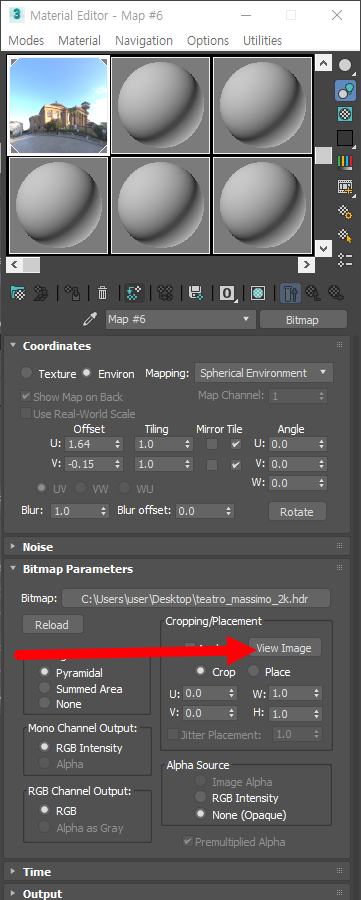This screenshot has height=900, width=361.
Task: Click the Make Unique icon
Action: pos(165,293)
